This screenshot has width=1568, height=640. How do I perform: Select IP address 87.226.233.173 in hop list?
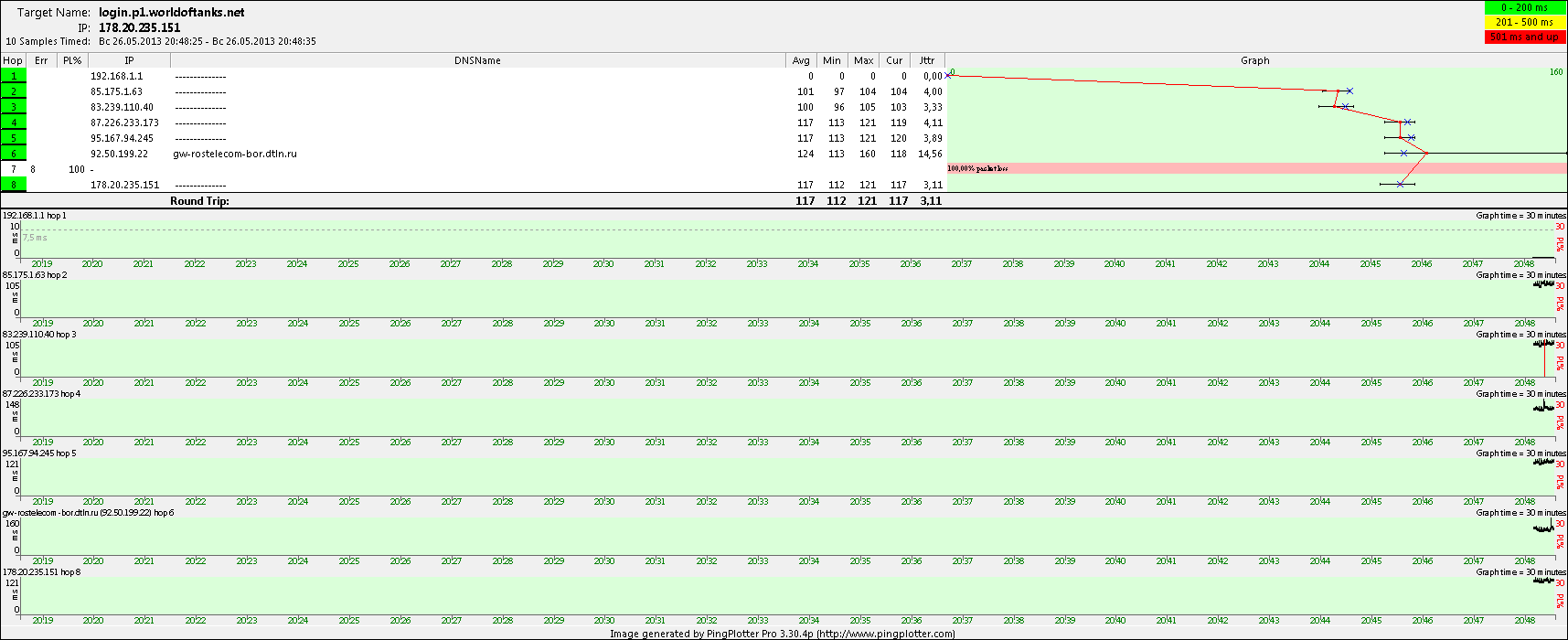point(124,123)
